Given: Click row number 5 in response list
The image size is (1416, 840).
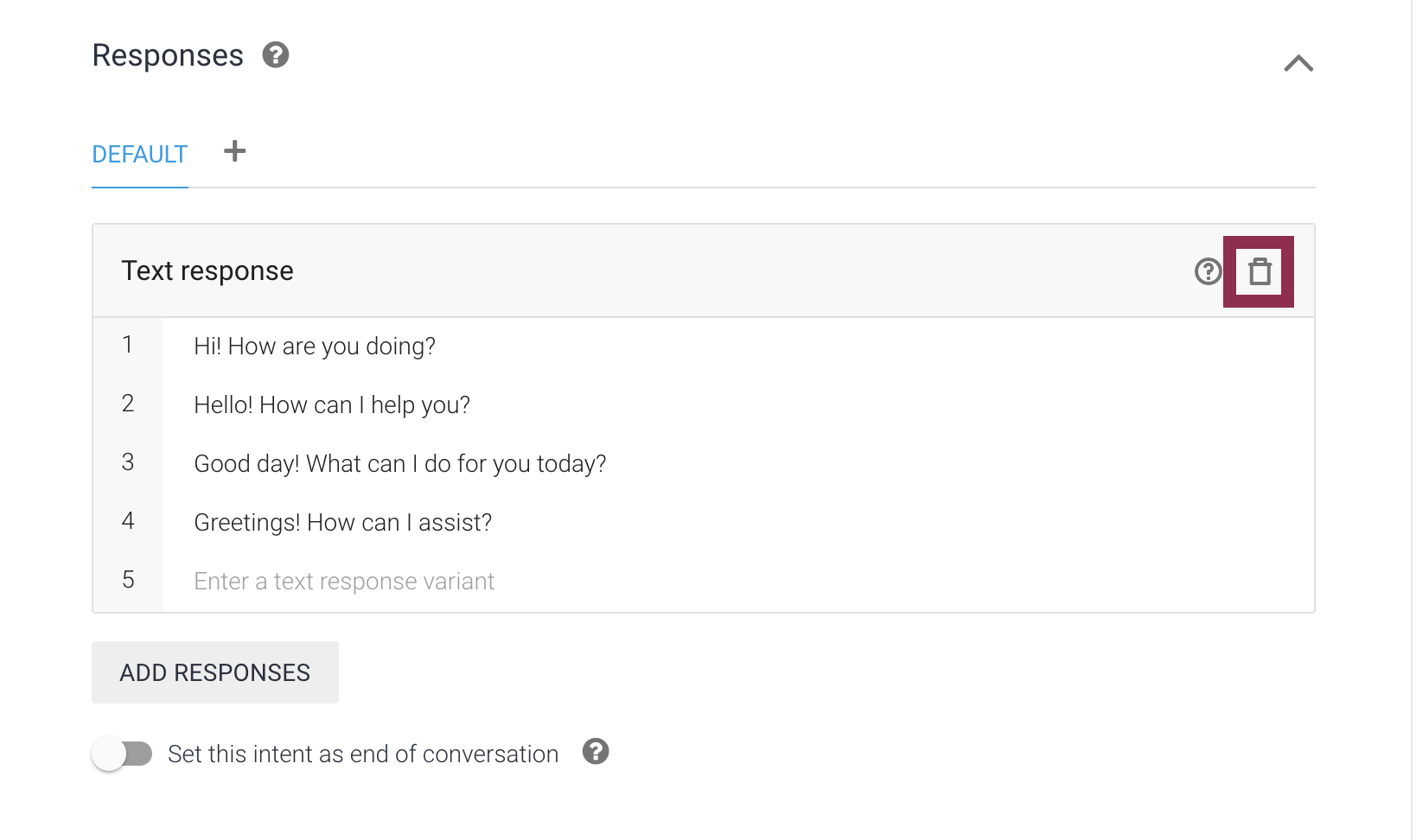Looking at the screenshot, I should [x=128, y=580].
